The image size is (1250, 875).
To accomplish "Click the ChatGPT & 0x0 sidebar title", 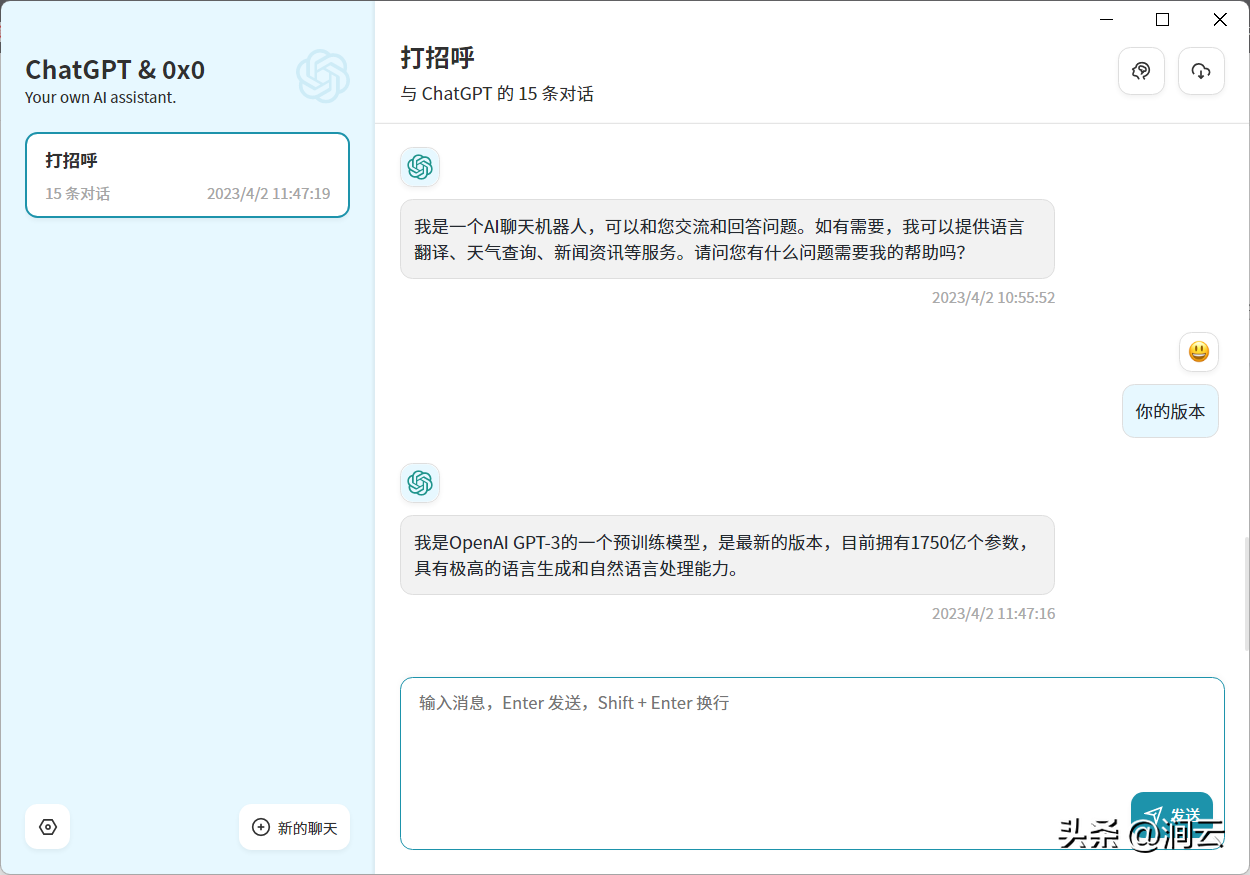I will (x=115, y=70).
